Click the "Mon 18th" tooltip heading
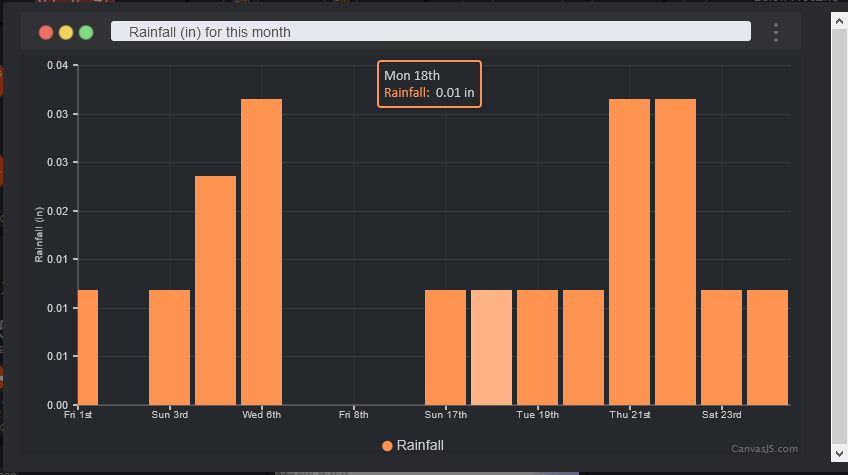The width and height of the screenshot is (848, 475). click(x=412, y=76)
